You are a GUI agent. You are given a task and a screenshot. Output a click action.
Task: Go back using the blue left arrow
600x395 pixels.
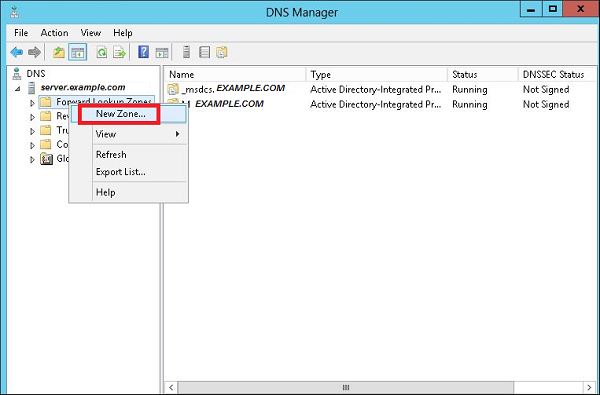pos(16,52)
